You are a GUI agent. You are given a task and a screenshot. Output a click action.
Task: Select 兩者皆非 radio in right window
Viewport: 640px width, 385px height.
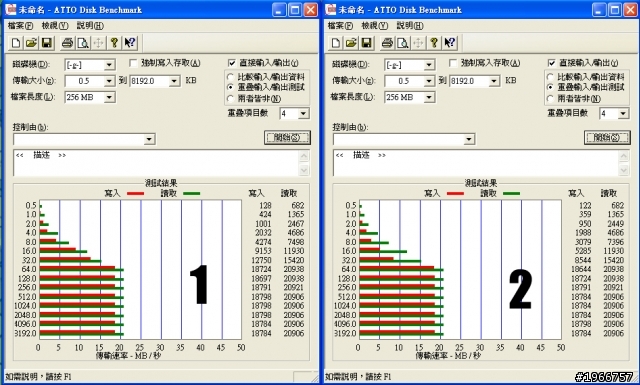551,98
